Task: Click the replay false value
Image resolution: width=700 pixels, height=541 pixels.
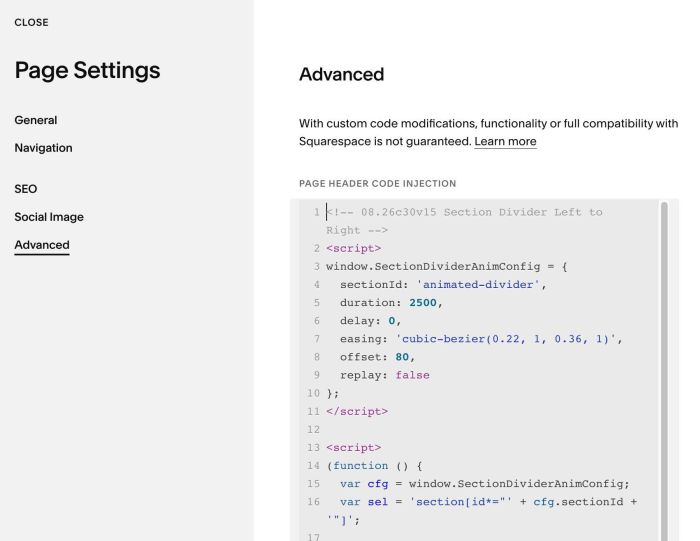Action: click(412, 375)
